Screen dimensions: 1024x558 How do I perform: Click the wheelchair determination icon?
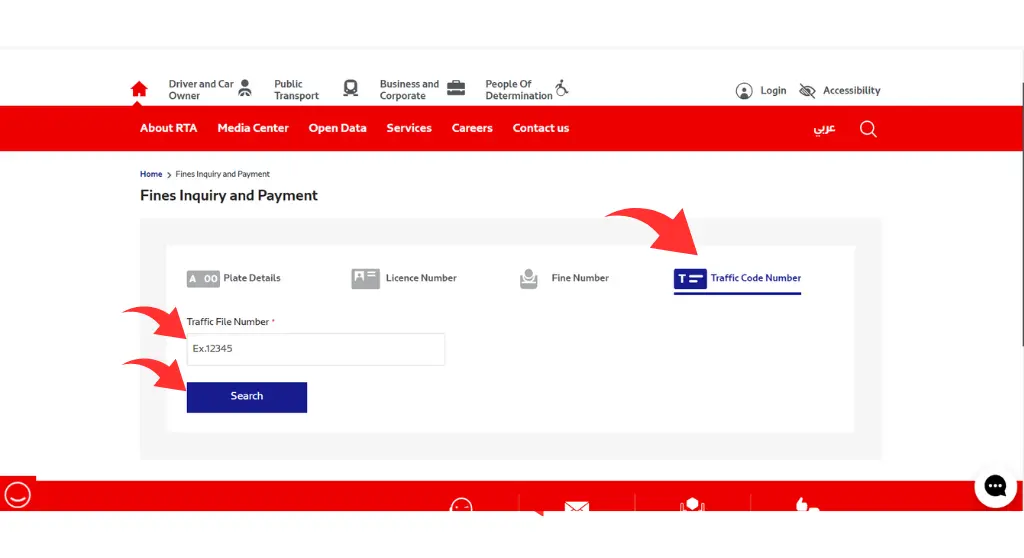(562, 88)
